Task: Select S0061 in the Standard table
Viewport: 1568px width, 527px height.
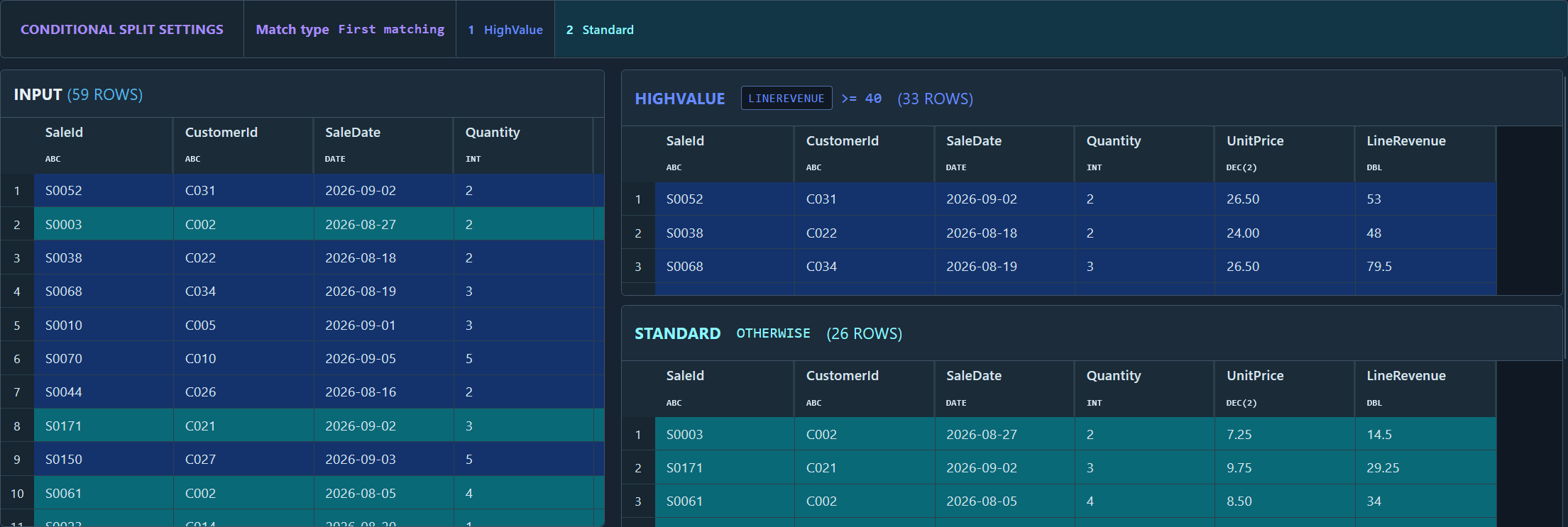Action: 724,501
